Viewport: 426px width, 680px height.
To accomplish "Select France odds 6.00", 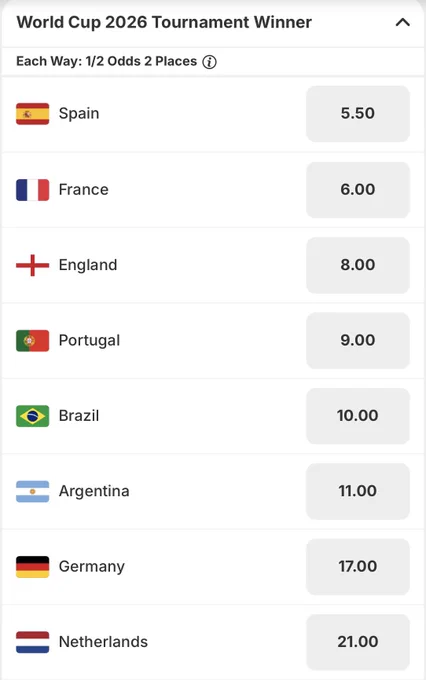I will 358,190.
